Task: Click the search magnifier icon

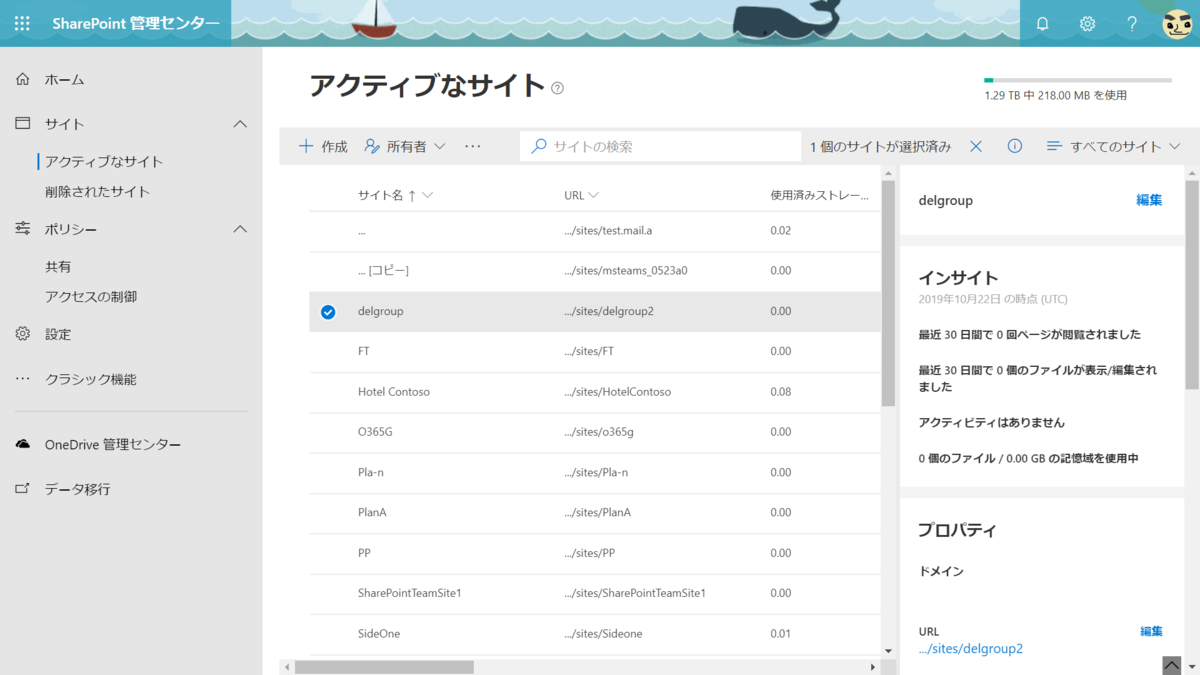Action: coord(539,146)
